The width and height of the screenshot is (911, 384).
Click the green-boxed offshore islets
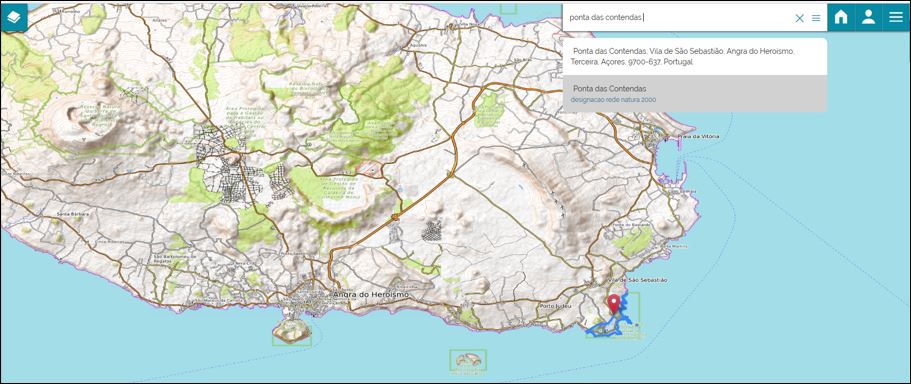pyautogui.click(x=468, y=360)
